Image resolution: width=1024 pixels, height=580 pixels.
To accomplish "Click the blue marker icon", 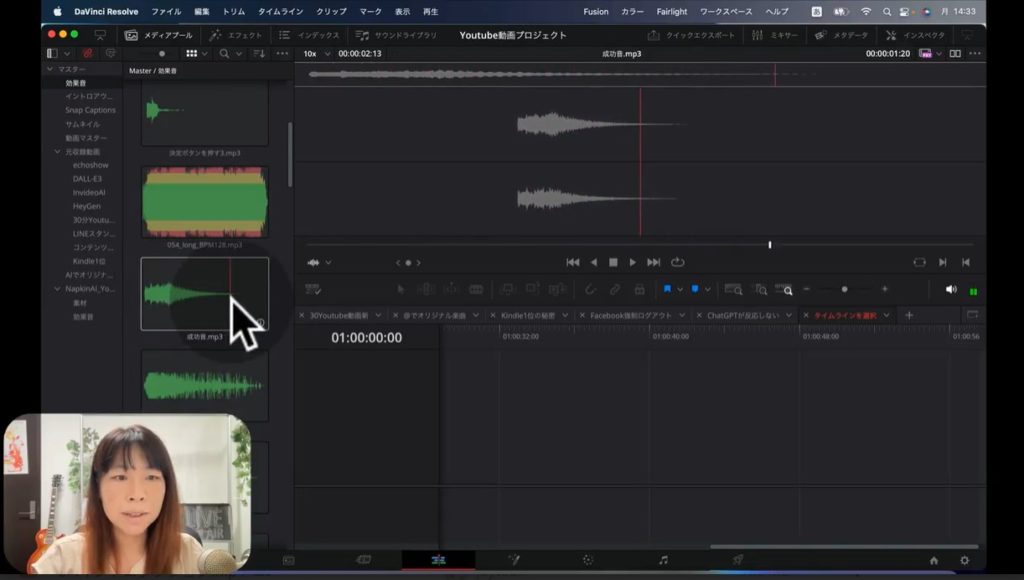I will pyautogui.click(x=695, y=289).
